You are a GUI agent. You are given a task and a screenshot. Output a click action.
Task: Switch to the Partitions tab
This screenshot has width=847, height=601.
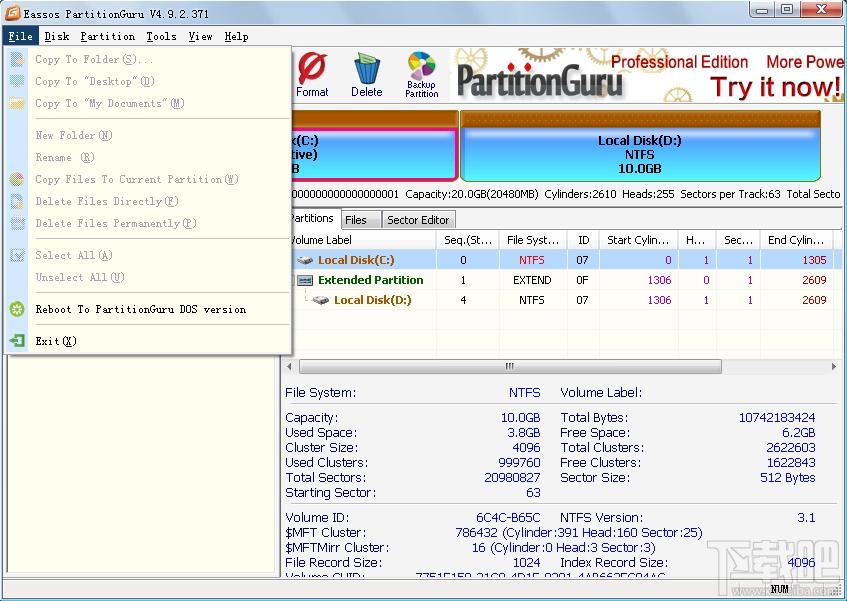point(312,219)
